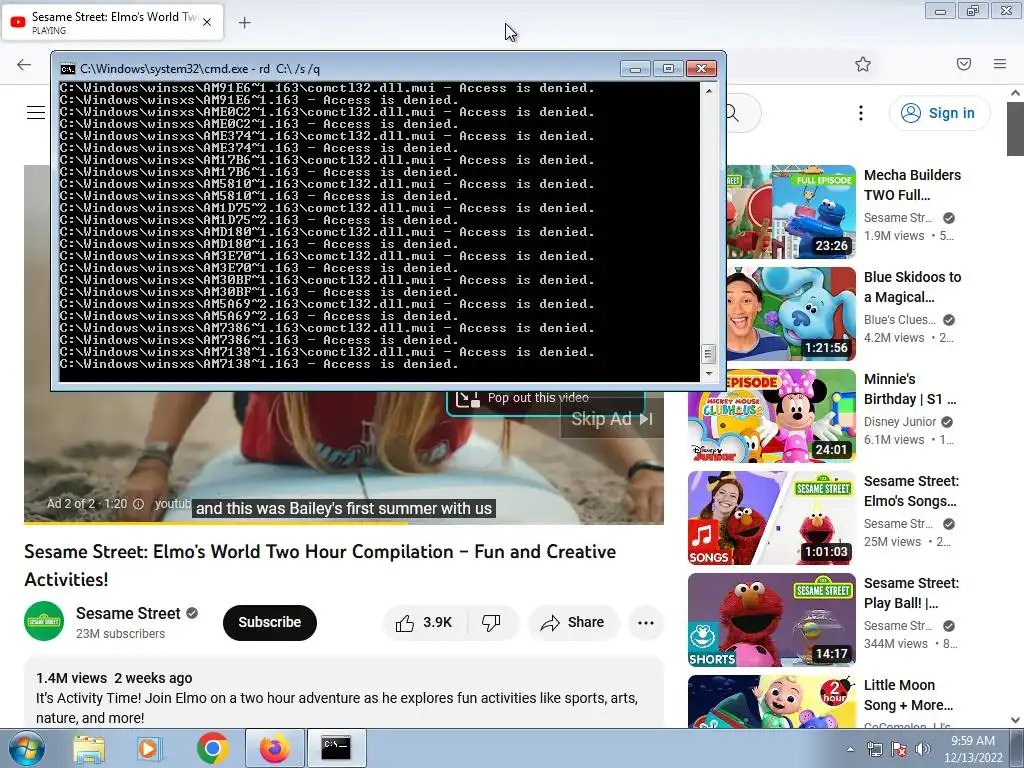The height and width of the screenshot is (768, 1024).
Task: Open Sesame Street: Play Ball! title
Action: point(911,593)
